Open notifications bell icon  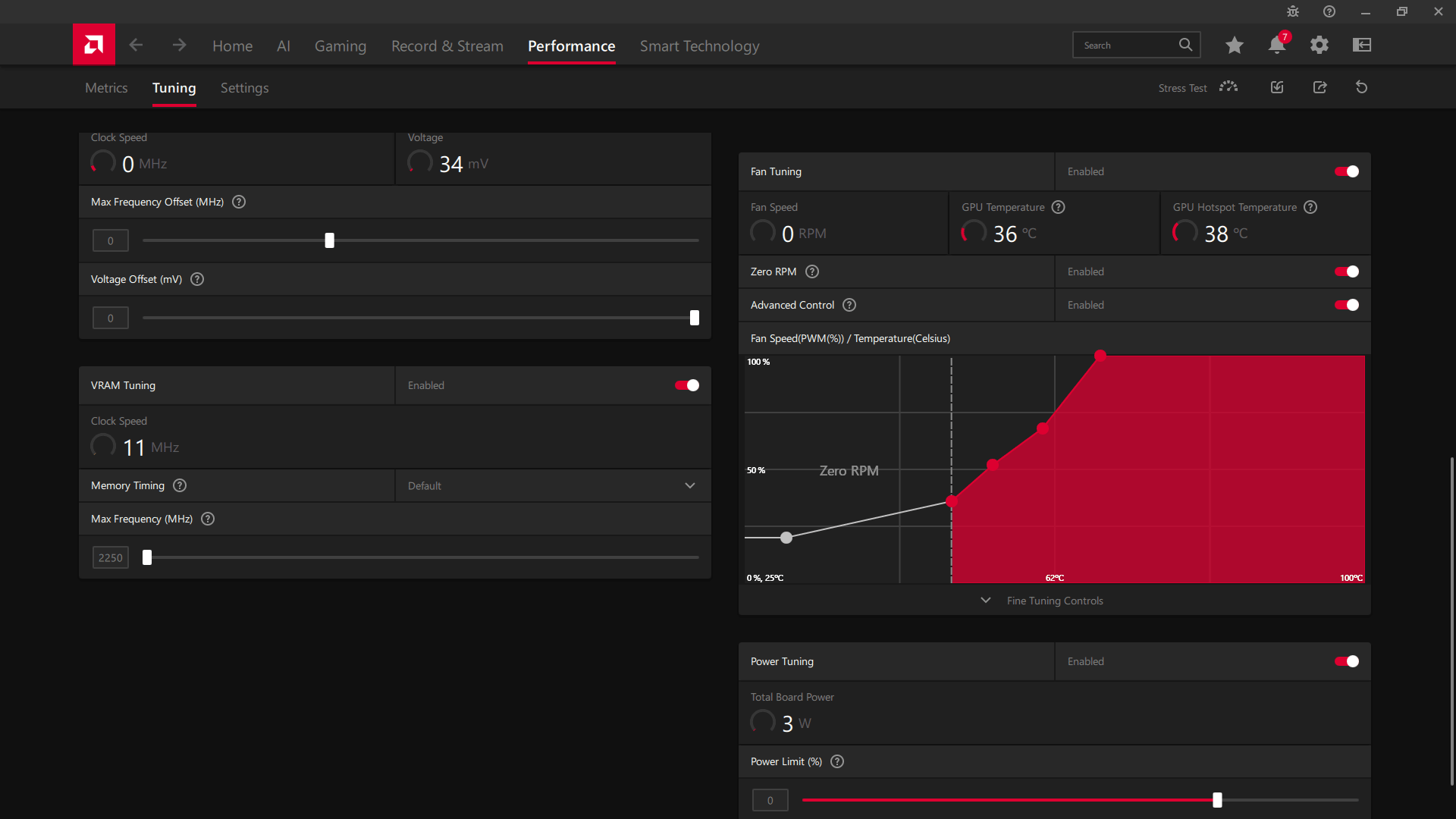click(1277, 45)
